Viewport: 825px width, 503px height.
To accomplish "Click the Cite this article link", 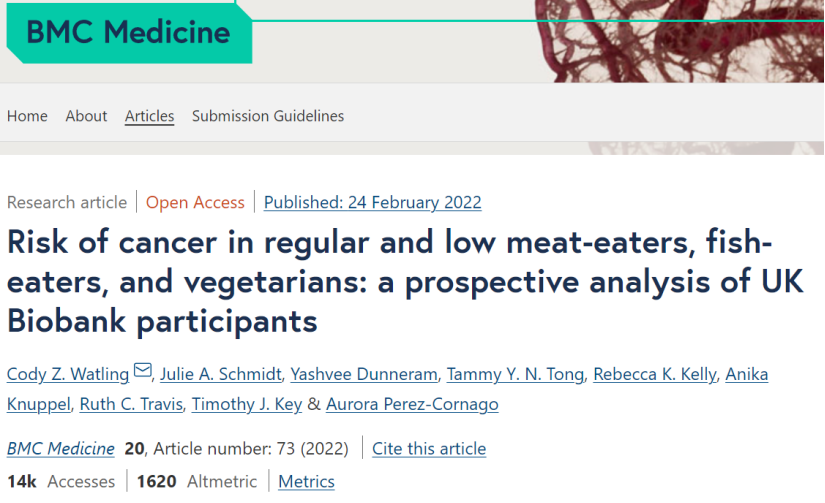I will point(429,448).
